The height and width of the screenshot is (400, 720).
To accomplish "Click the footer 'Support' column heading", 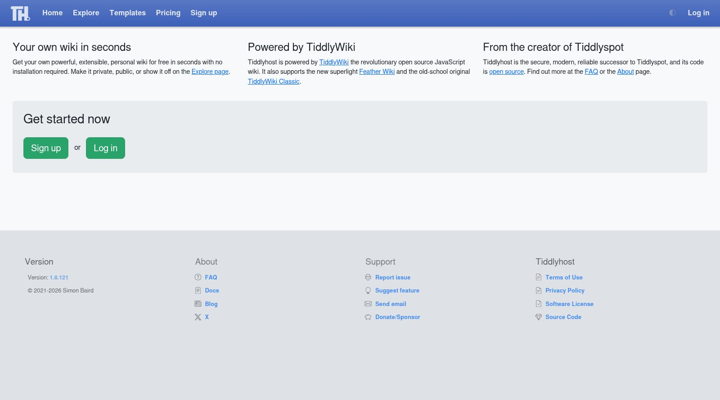I will (380, 262).
